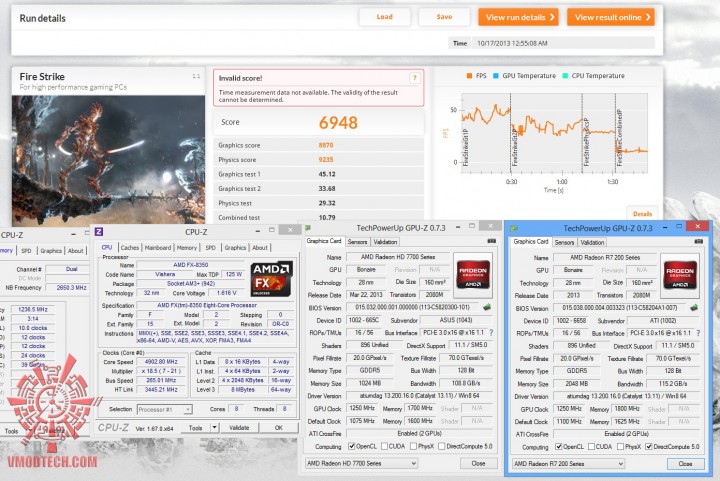Screen dimensions: 720x481
Task: Click the Core Speed value 4902.80 MHz in CPU-Z
Action: tap(161, 362)
